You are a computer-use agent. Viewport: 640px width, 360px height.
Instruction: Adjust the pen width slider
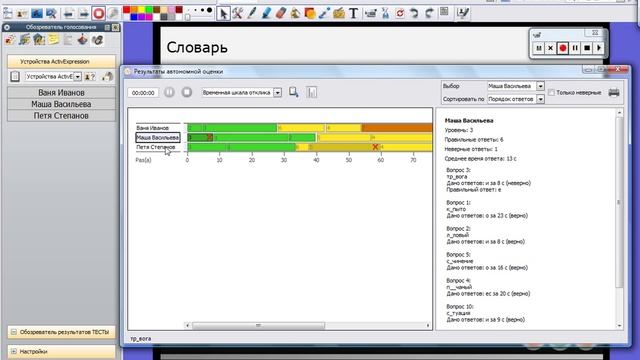pyautogui.click(x=187, y=16)
